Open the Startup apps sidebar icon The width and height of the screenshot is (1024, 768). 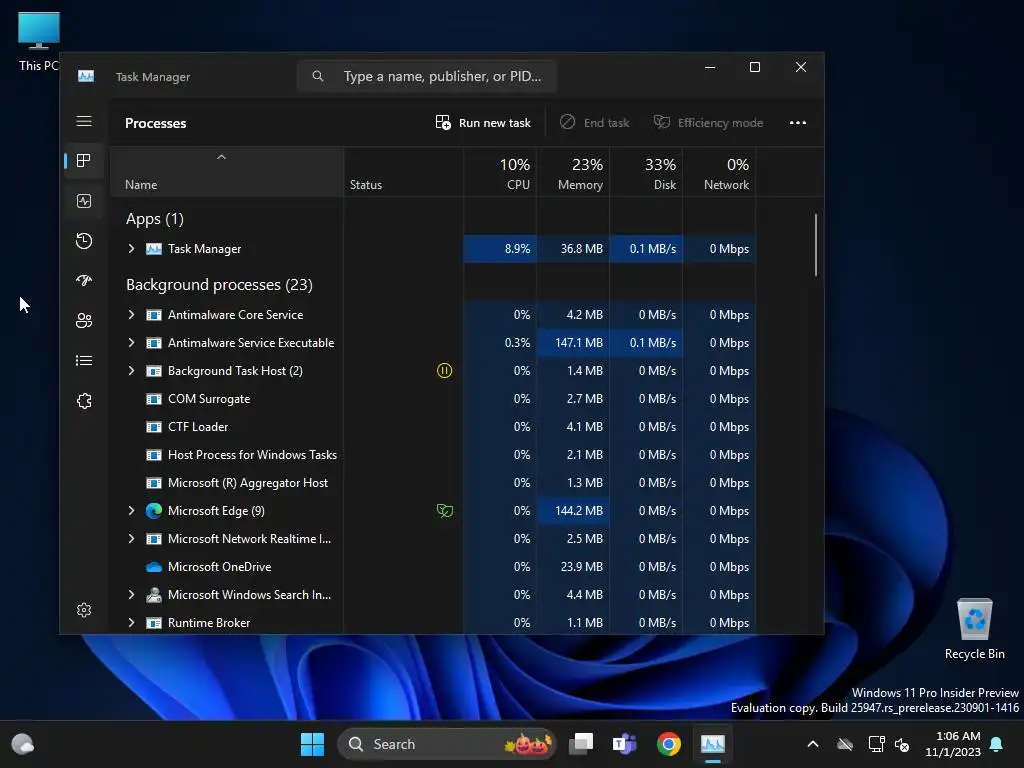click(84, 281)
